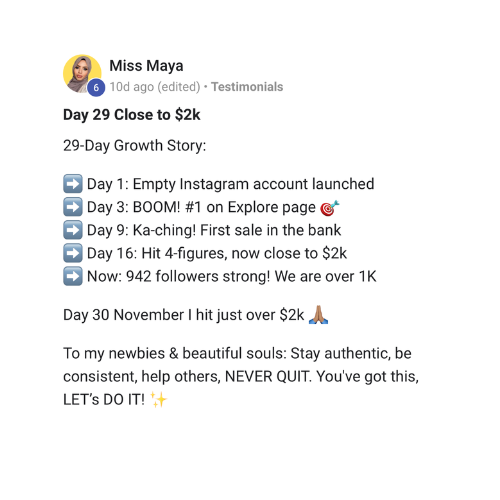Open Miss Maya's profile avatar
Screen dimensions: 500x500
tap(82, 74)
